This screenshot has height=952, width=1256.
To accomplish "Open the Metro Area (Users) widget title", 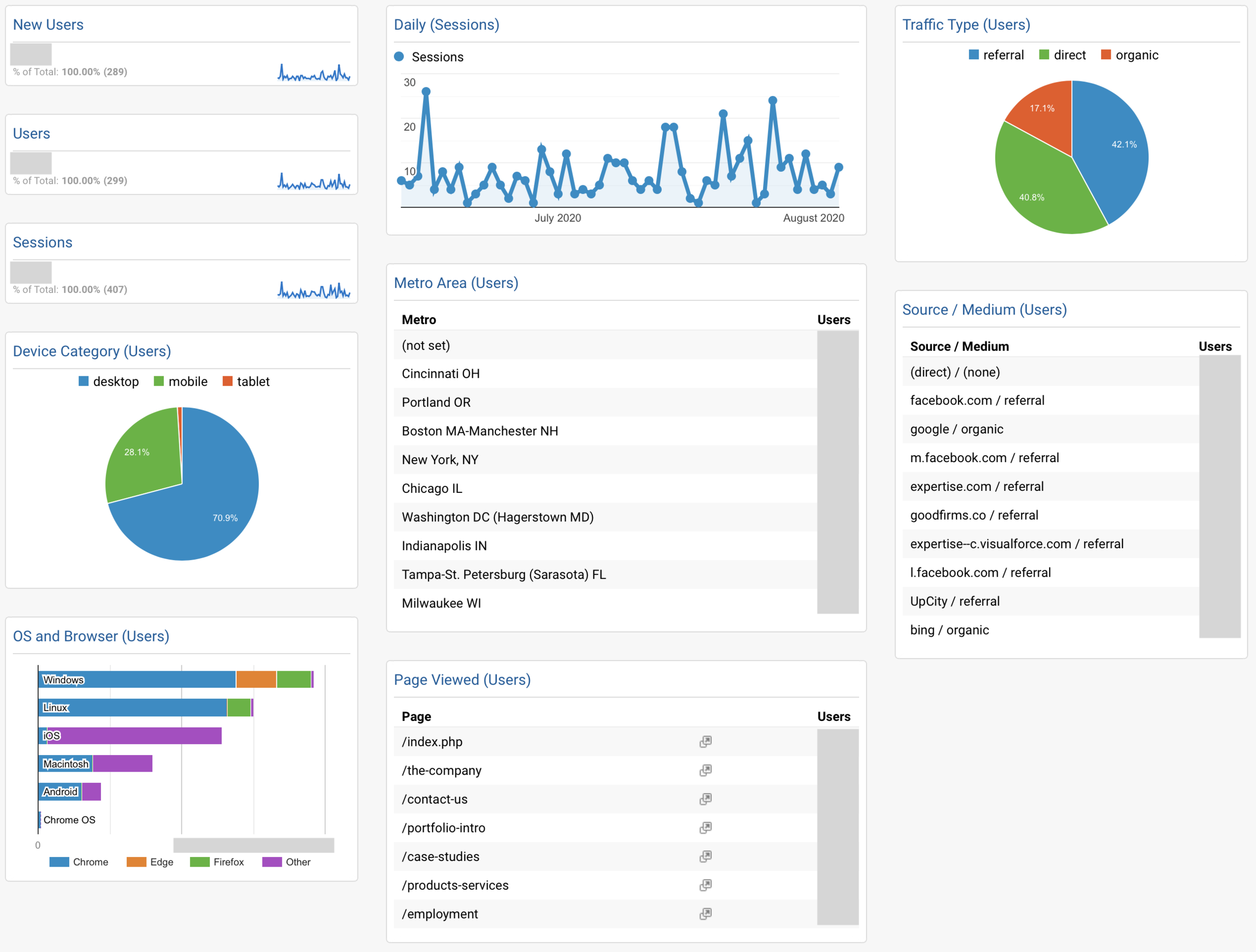I will point(456,283).
